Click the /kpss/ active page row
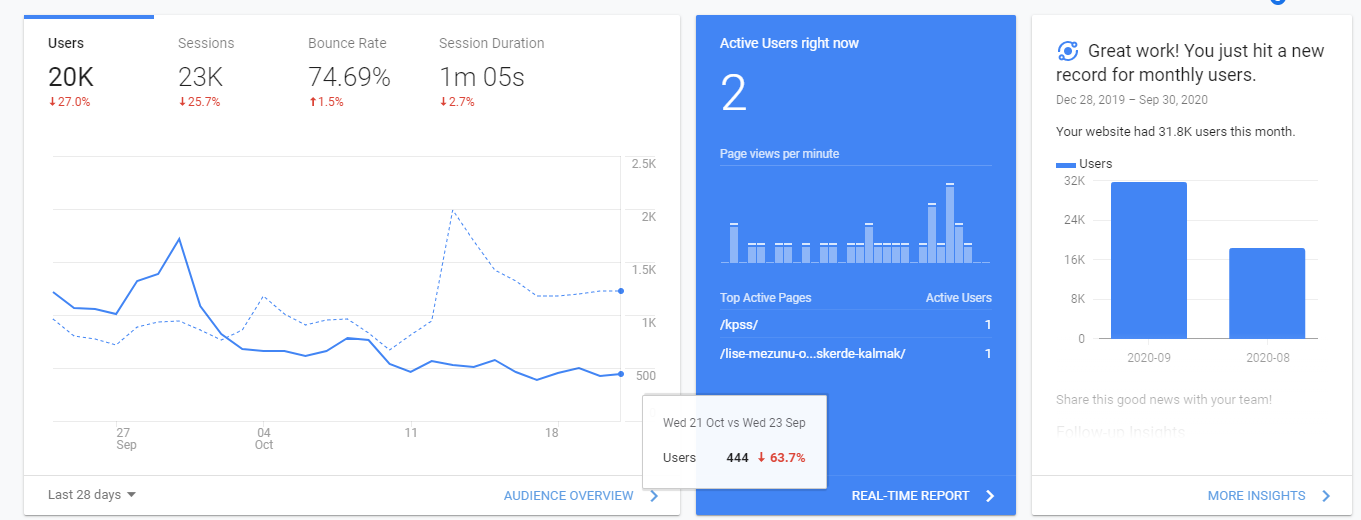This screenshot has width=1361, height=520. 856,325
